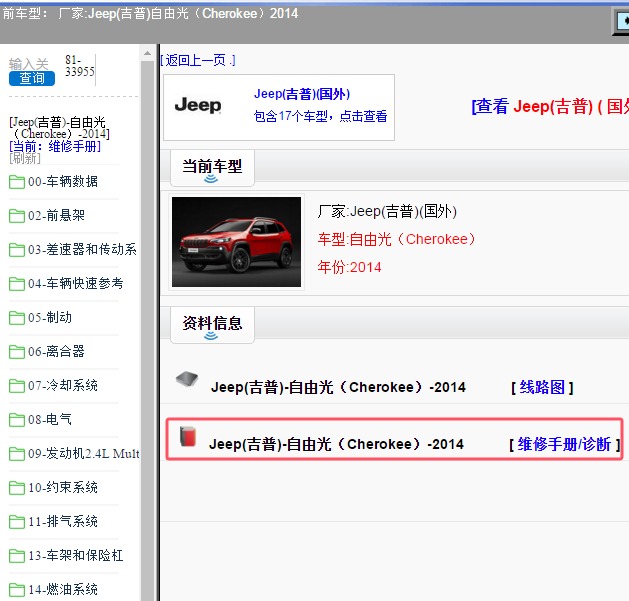The height and width of the screenshot is (601, 629).
Task: Open folder icon of 02-前悬架
Action: pyautogui.click(x=17, y=216)
